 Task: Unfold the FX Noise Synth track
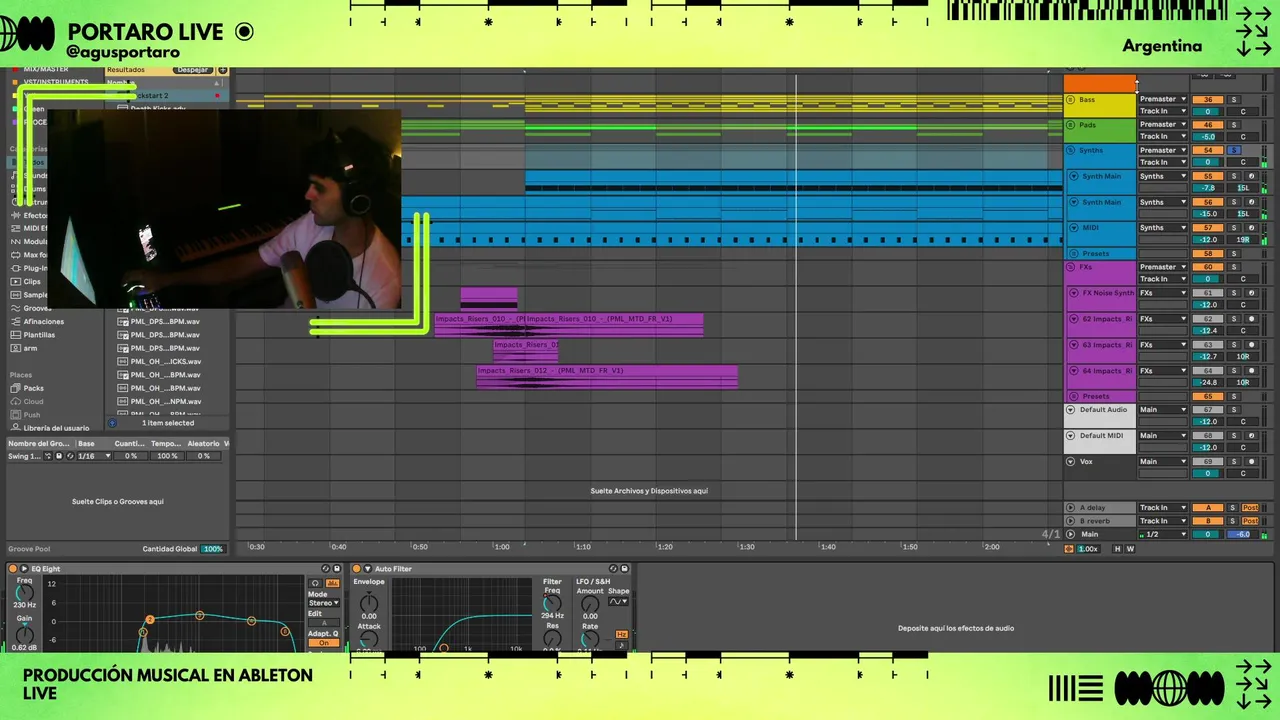1074,293
